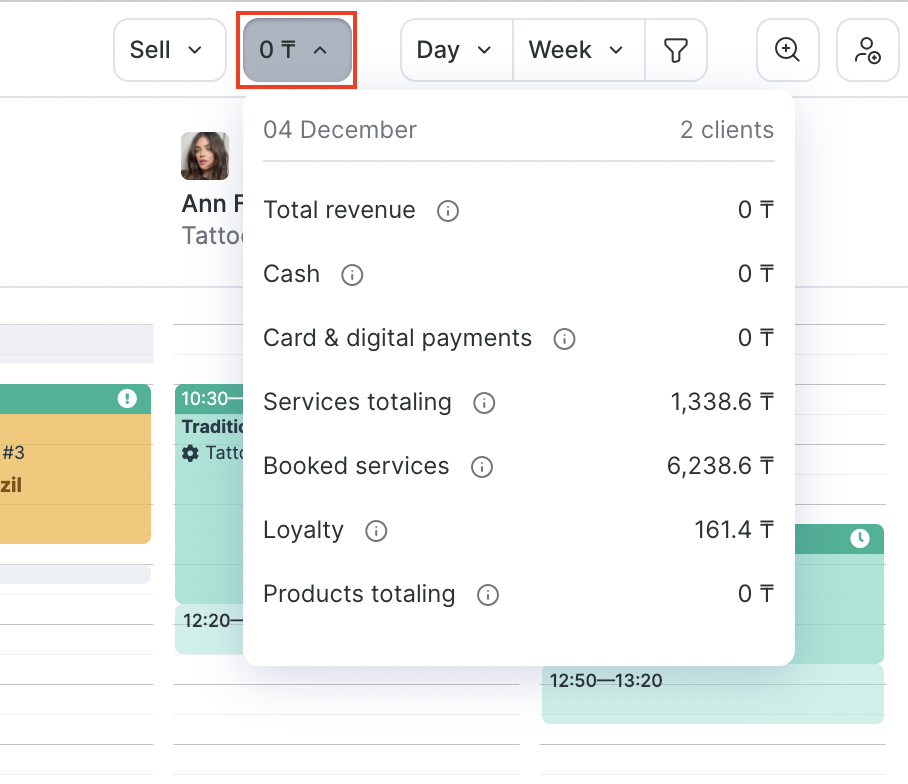908x784 pixels.
Task: Collapse the 0 ₸ revenue summary dropdown
Action: pos(296,50)
